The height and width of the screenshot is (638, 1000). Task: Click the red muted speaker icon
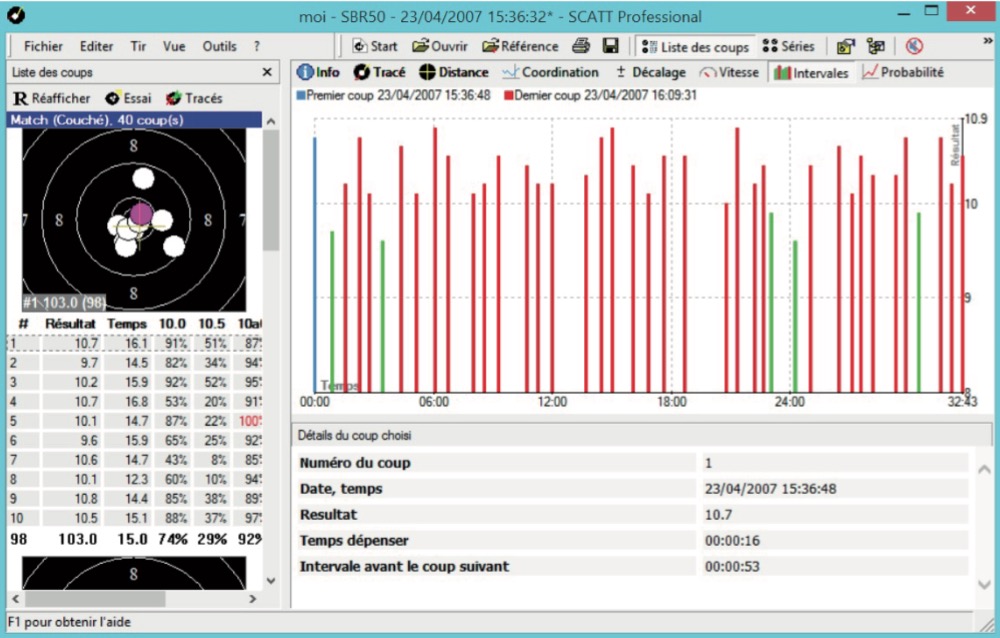(x=914, y=47)
